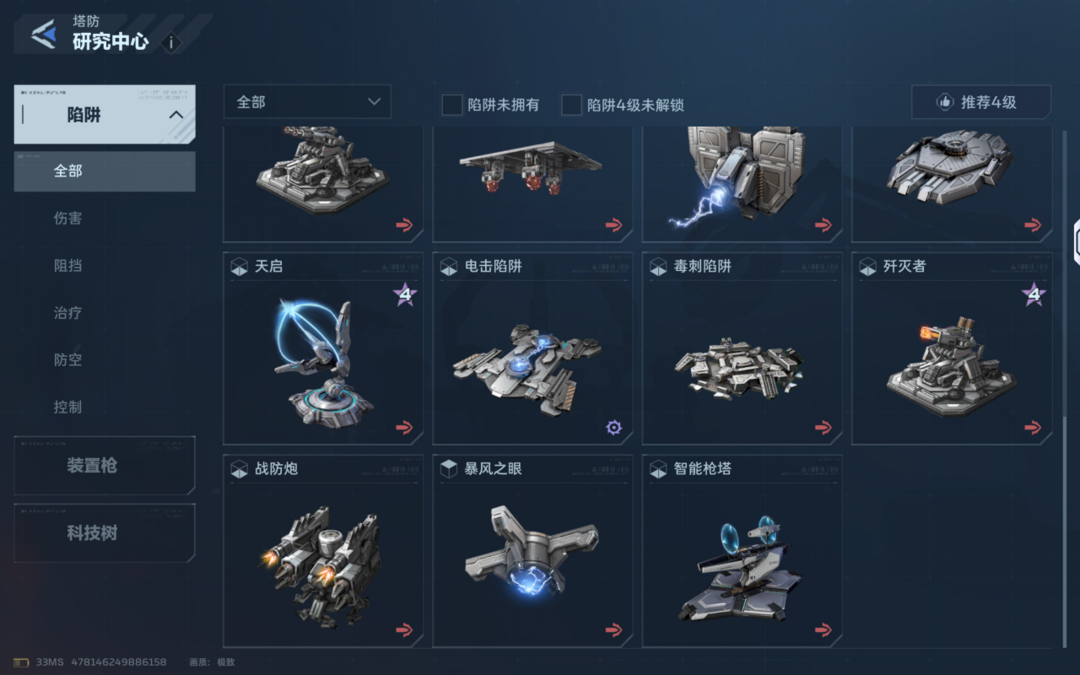This screenshot has width=1080, height=675.
Task: Click the 推荐4级 button
Action: (x=982, y=102)
